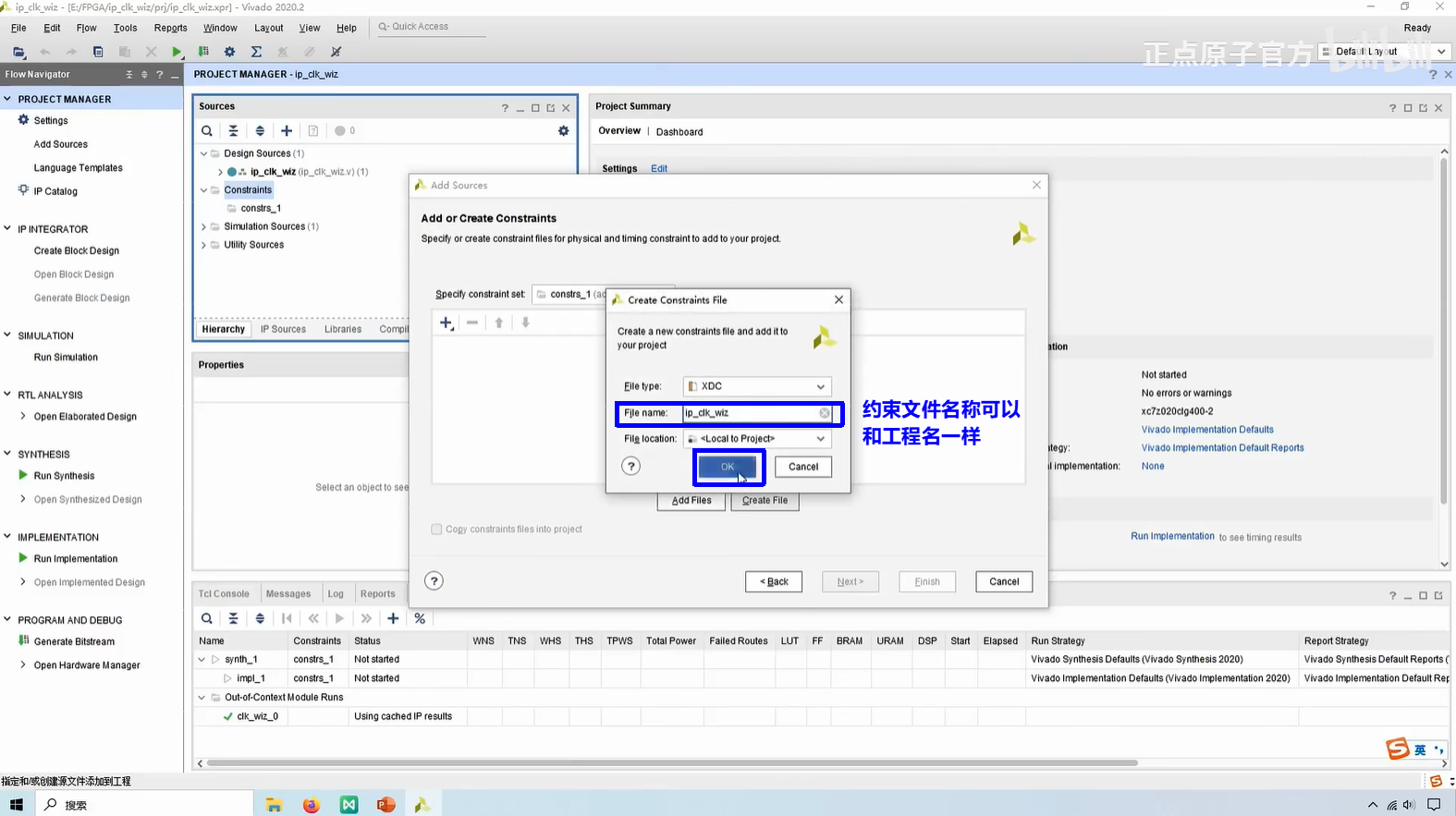
Task: Expand the Simulation Sources tree node
Action: pyautogui.click(x=204, y=226)
